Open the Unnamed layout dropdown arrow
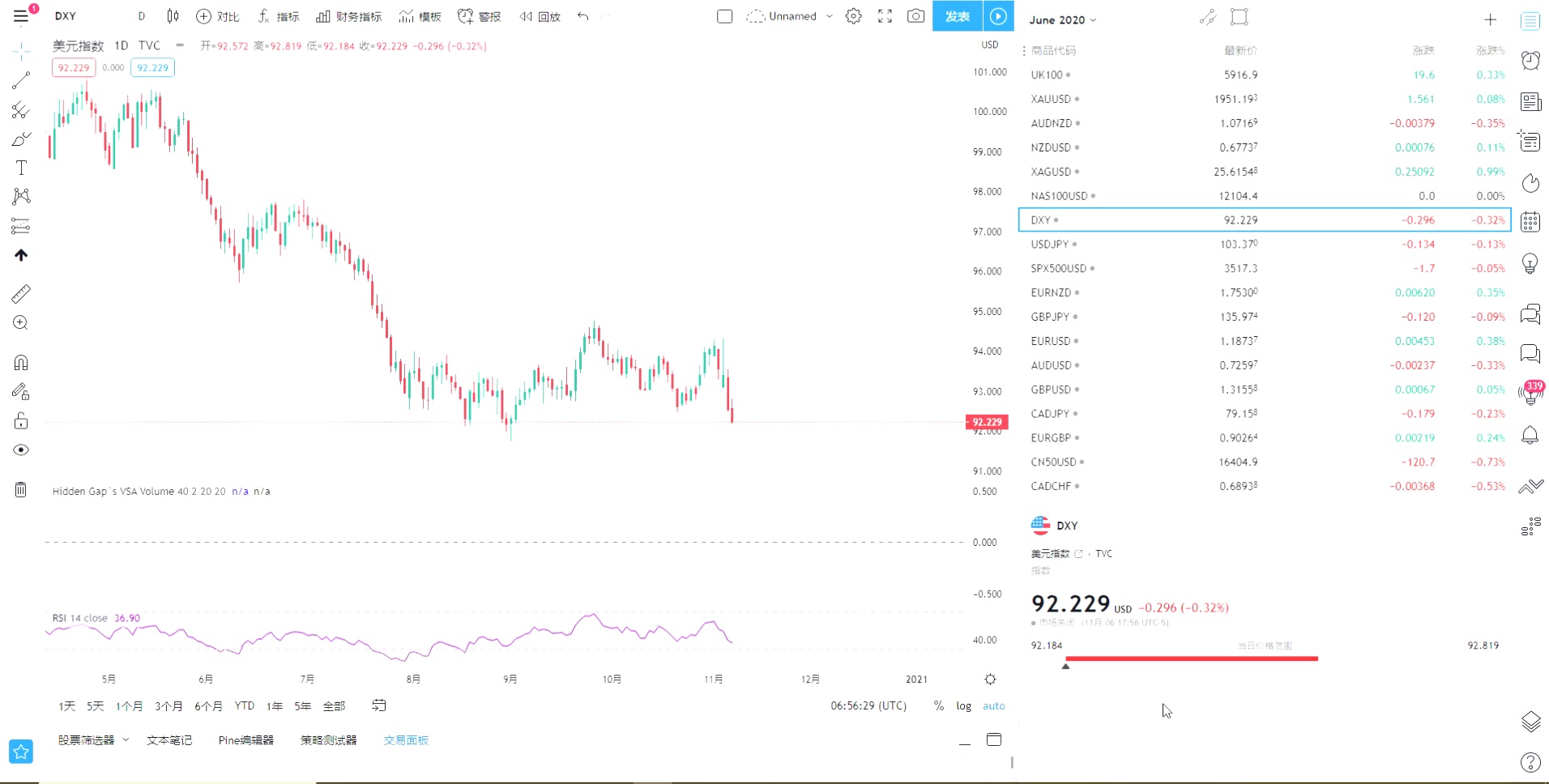1549x784 pixels. coord(829,16)
